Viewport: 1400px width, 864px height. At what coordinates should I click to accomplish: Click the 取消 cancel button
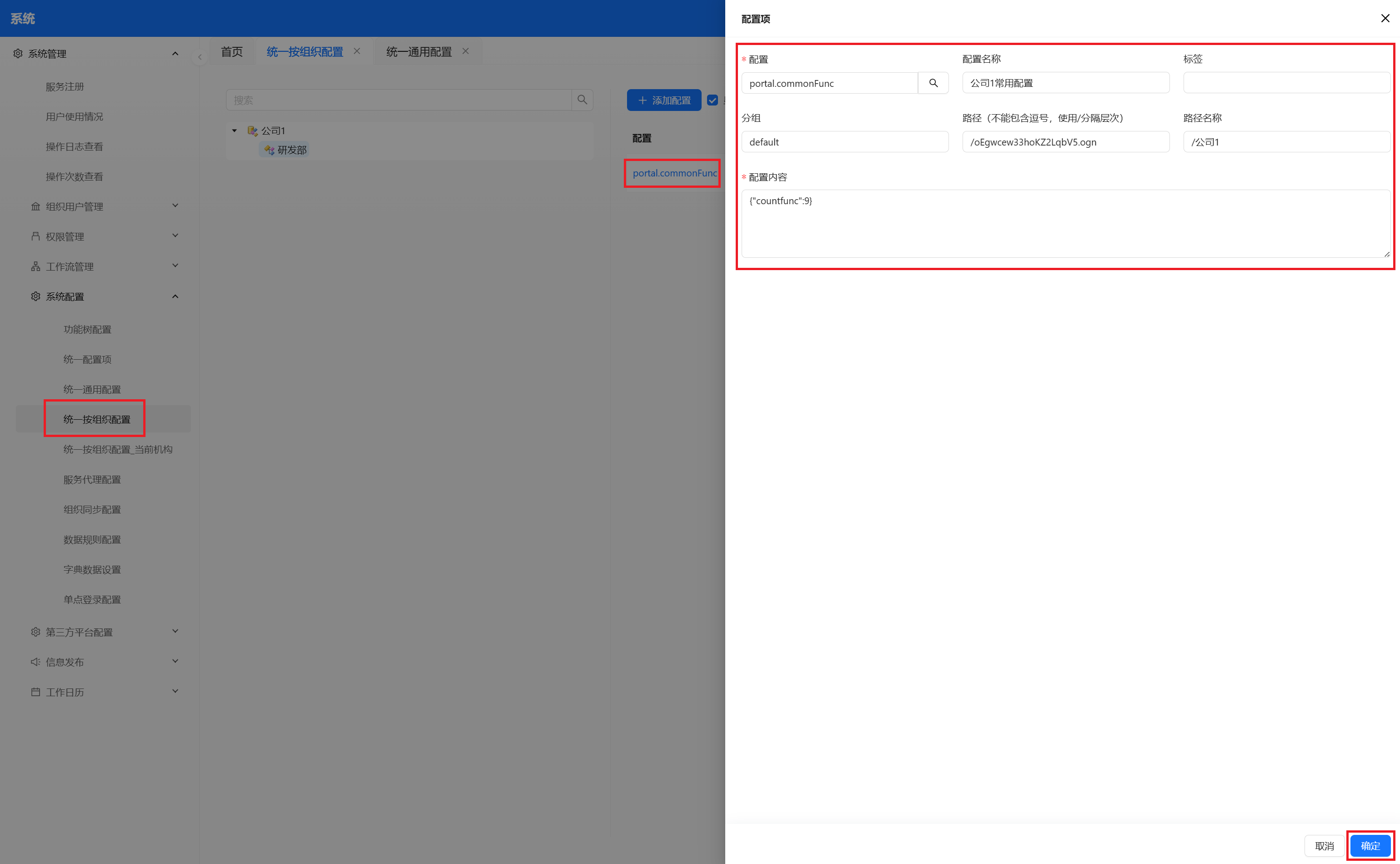1324,845
